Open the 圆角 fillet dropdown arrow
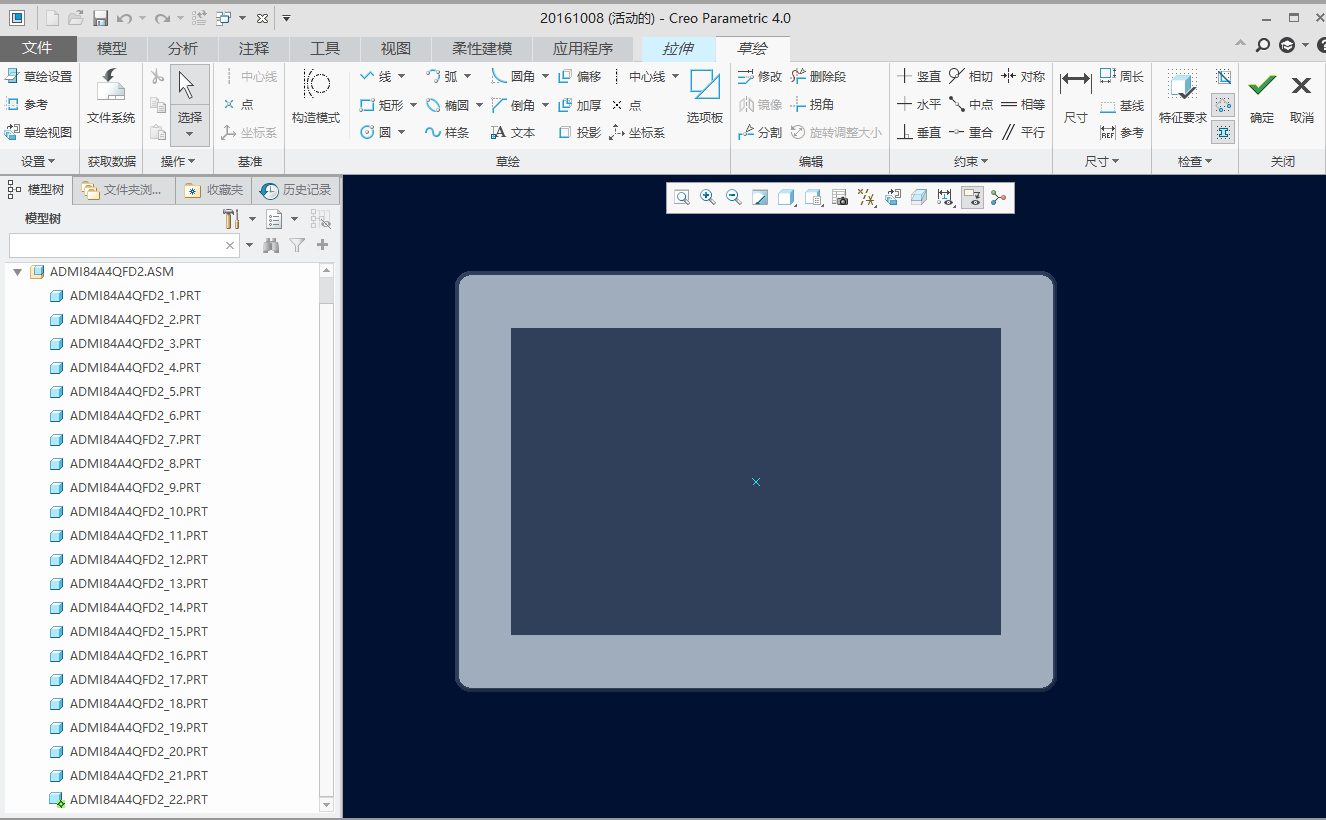This screenshot has width=1326, height=820. 545,76
